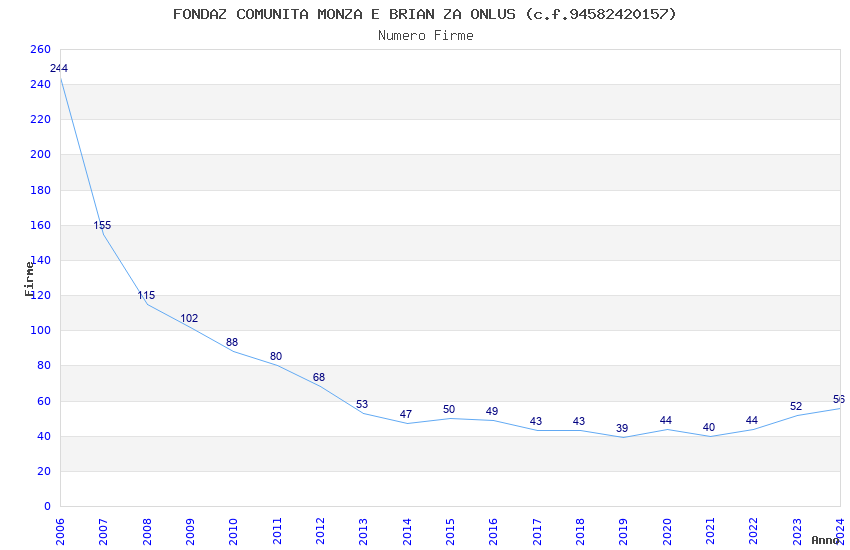Image resolution: width=850 pixels, height=550 pixels.
Task: Click the data label 102 for 2009
Action: pyautogui.click(x=189, y=318)
